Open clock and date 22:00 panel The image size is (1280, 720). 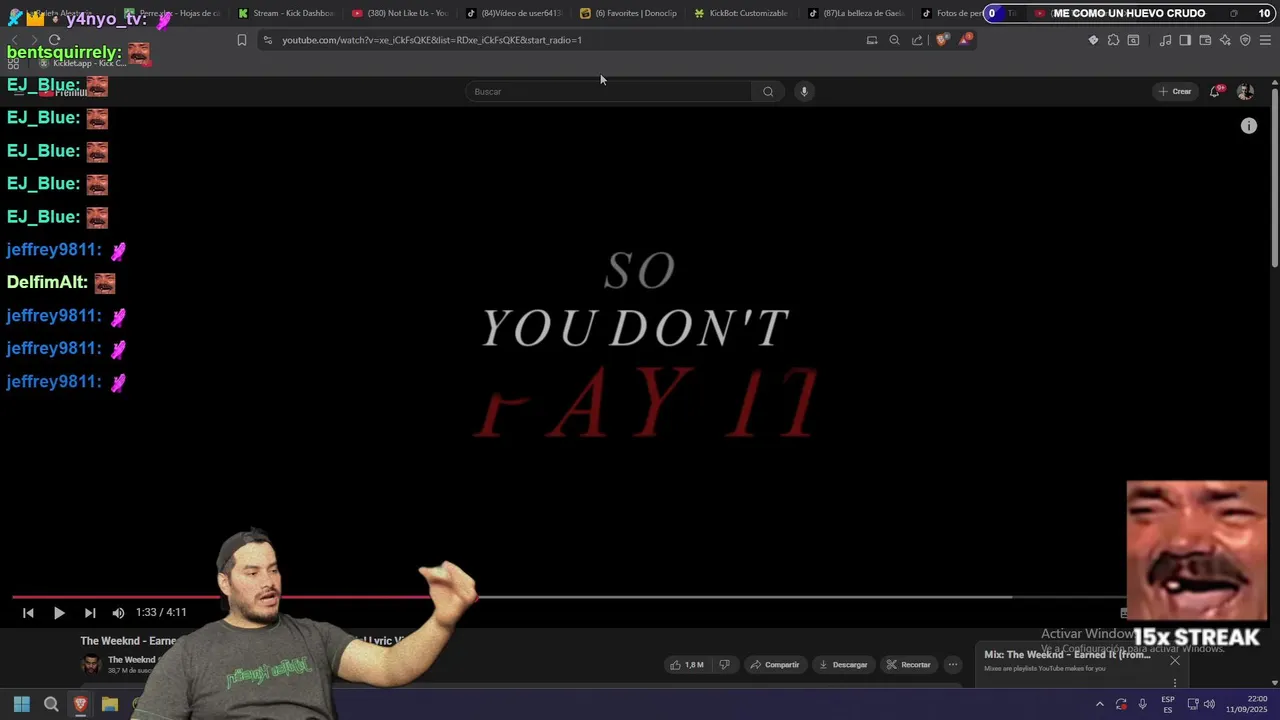coord(1247,704)
